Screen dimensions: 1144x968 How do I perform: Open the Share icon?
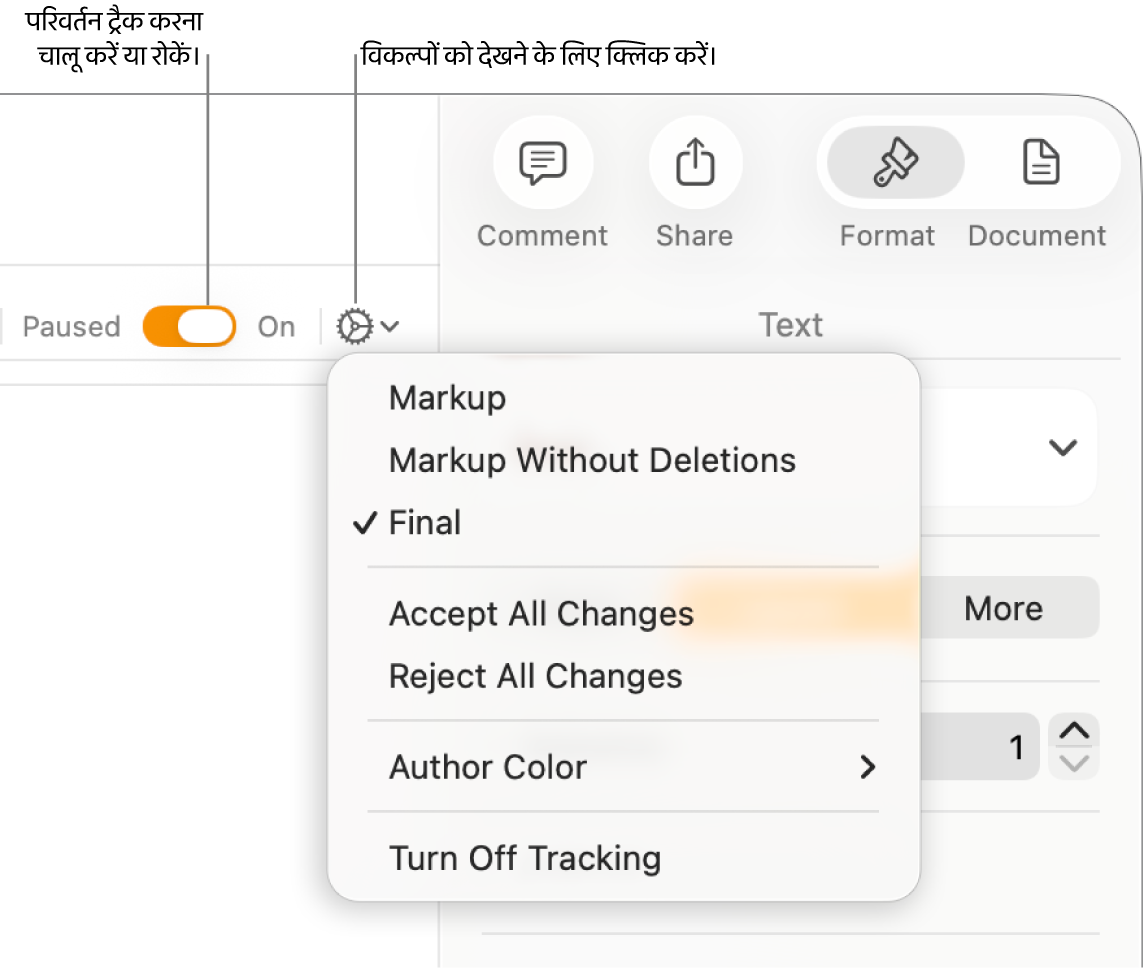tap(695, 162)
